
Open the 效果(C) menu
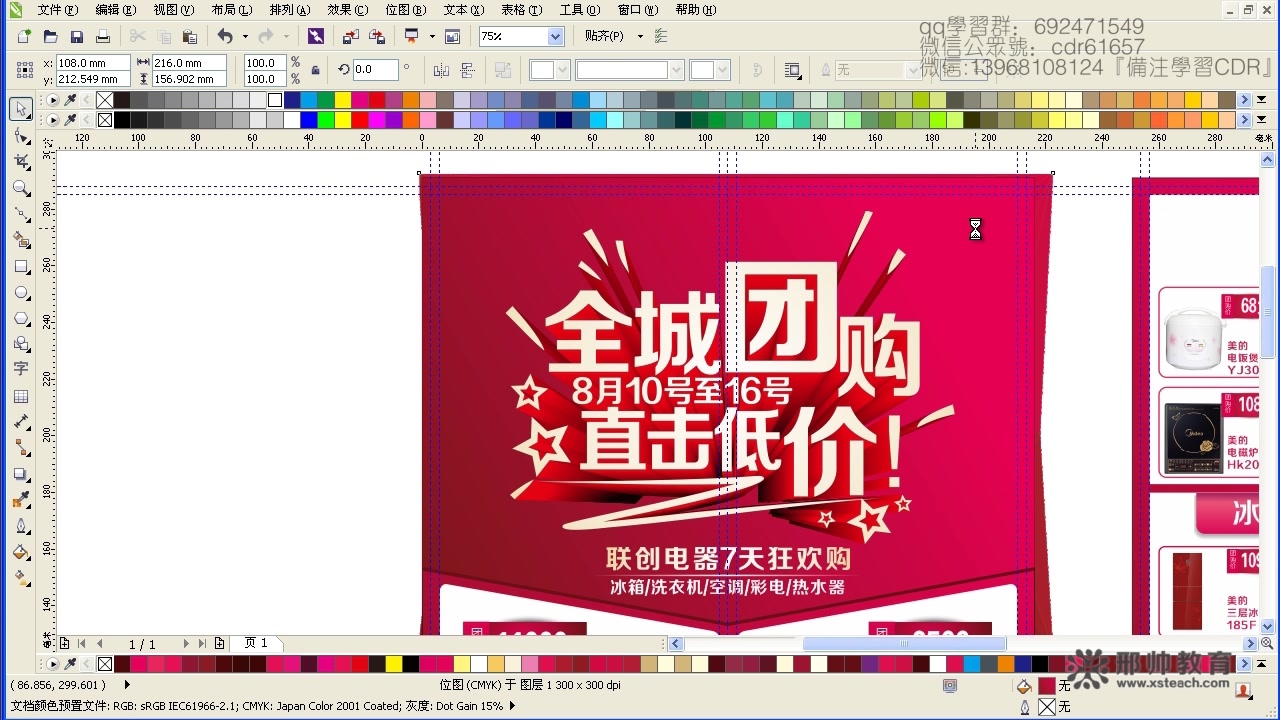348,10
